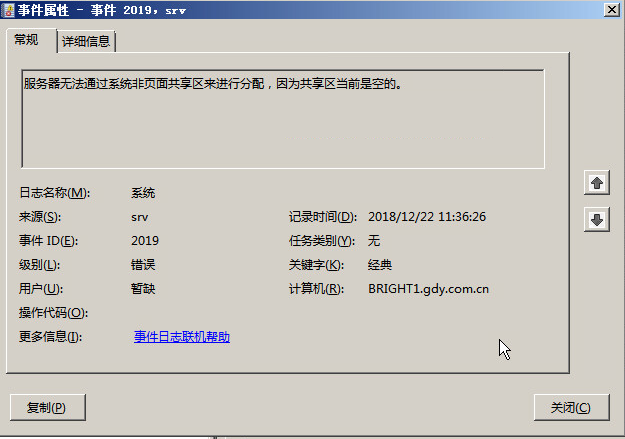Click the 操作代码 label
Screen dimensions: 625x439
pyautogui.click(x=53, y=313)
